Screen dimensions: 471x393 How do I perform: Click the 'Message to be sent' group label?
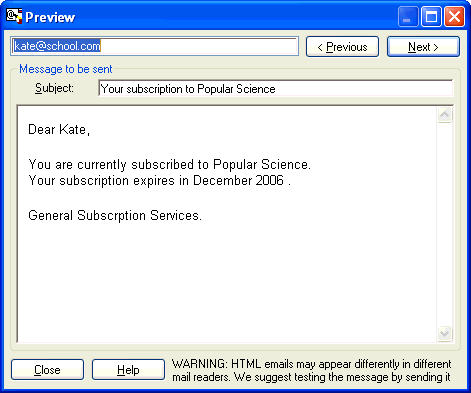pos(66,69)
